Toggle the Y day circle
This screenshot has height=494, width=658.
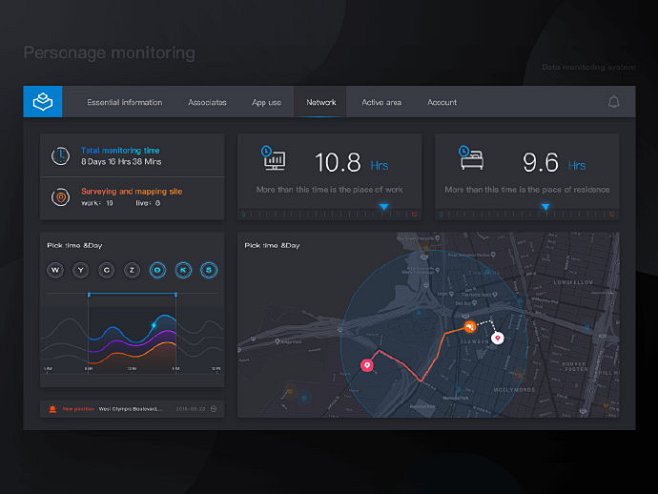point(81,270)
